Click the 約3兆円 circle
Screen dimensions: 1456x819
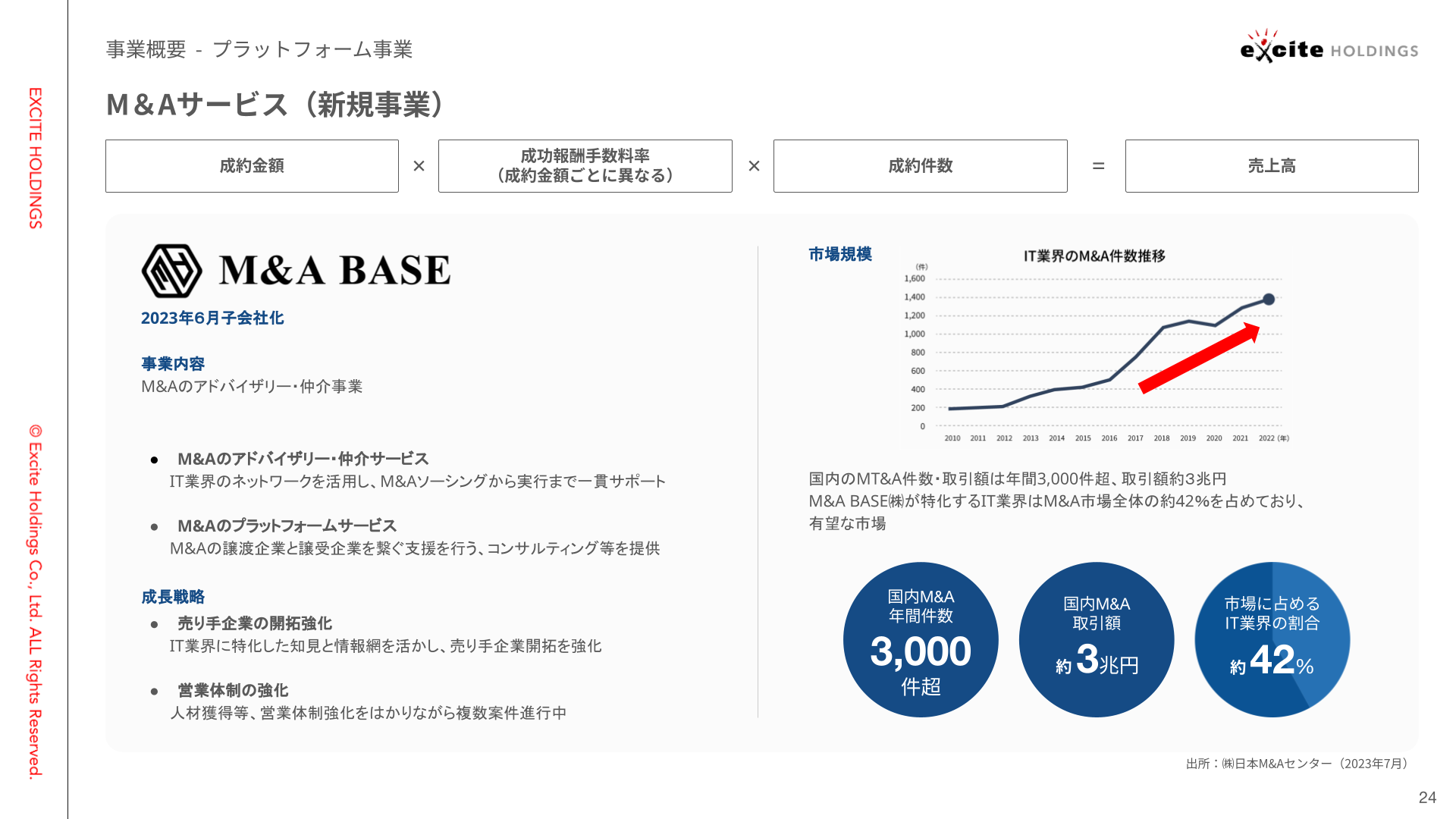tap(1097, 639)
